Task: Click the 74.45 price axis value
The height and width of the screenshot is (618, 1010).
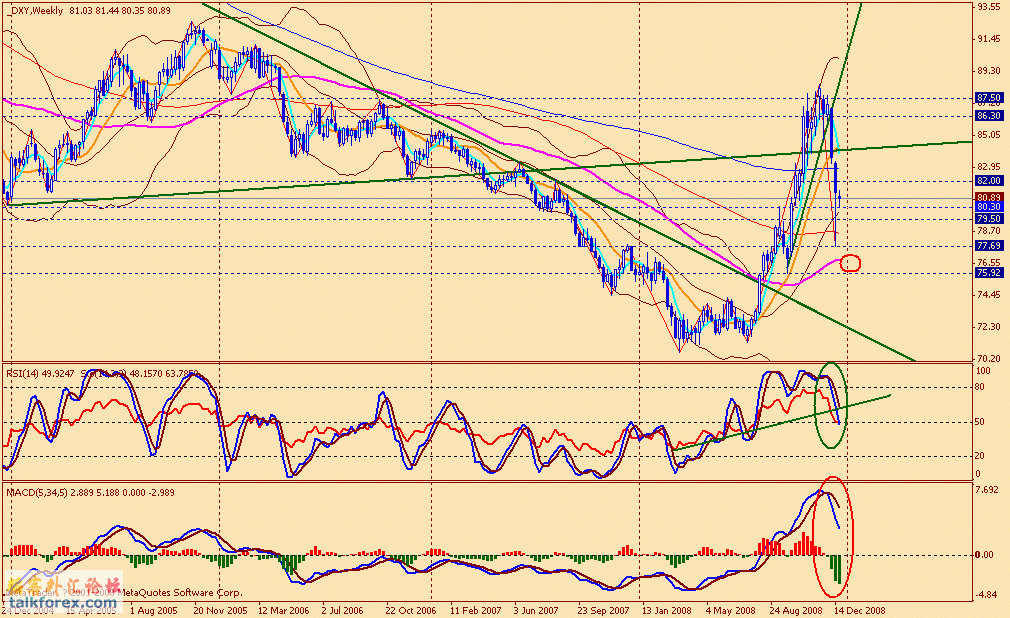Action: click(x=989, y=295)
